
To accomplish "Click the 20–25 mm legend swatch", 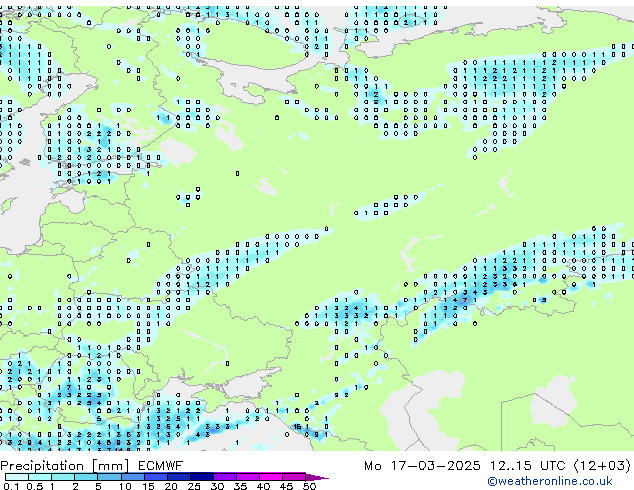I will click(x=179, y=477).
